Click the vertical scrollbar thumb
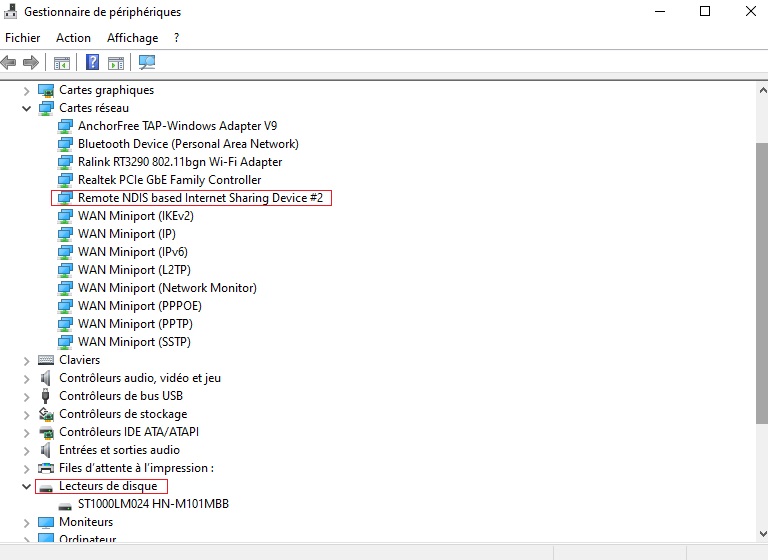Screen dimensions: 768x560 tap(762, 284)
